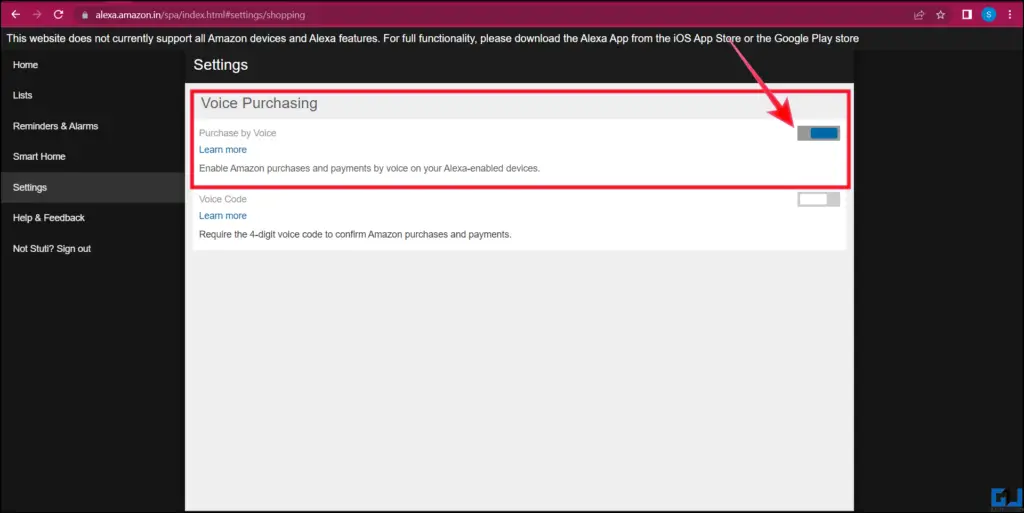Click the Voice Purchasing heading
Viewport: 1024px width, 513px height.
tap(259, 103)
